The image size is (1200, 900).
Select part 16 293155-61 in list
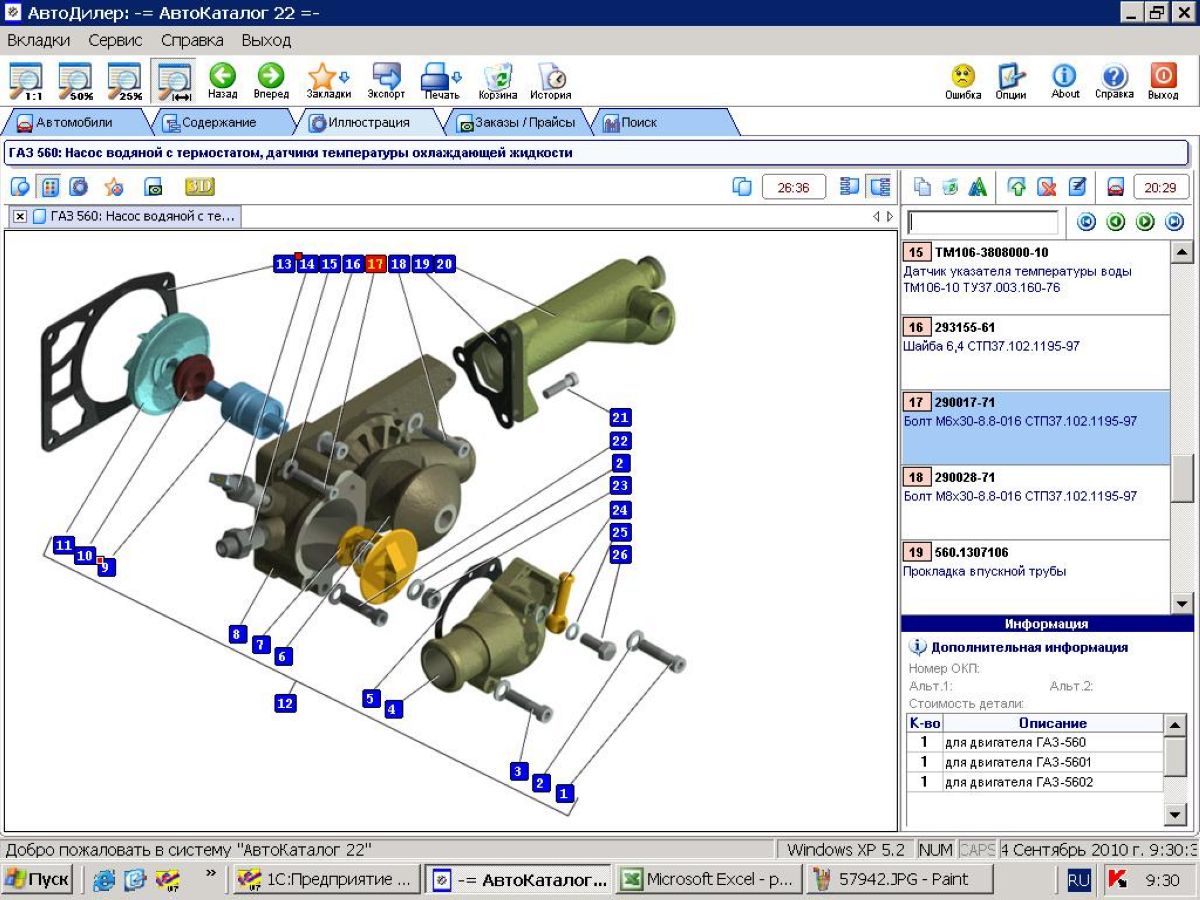1035,352
